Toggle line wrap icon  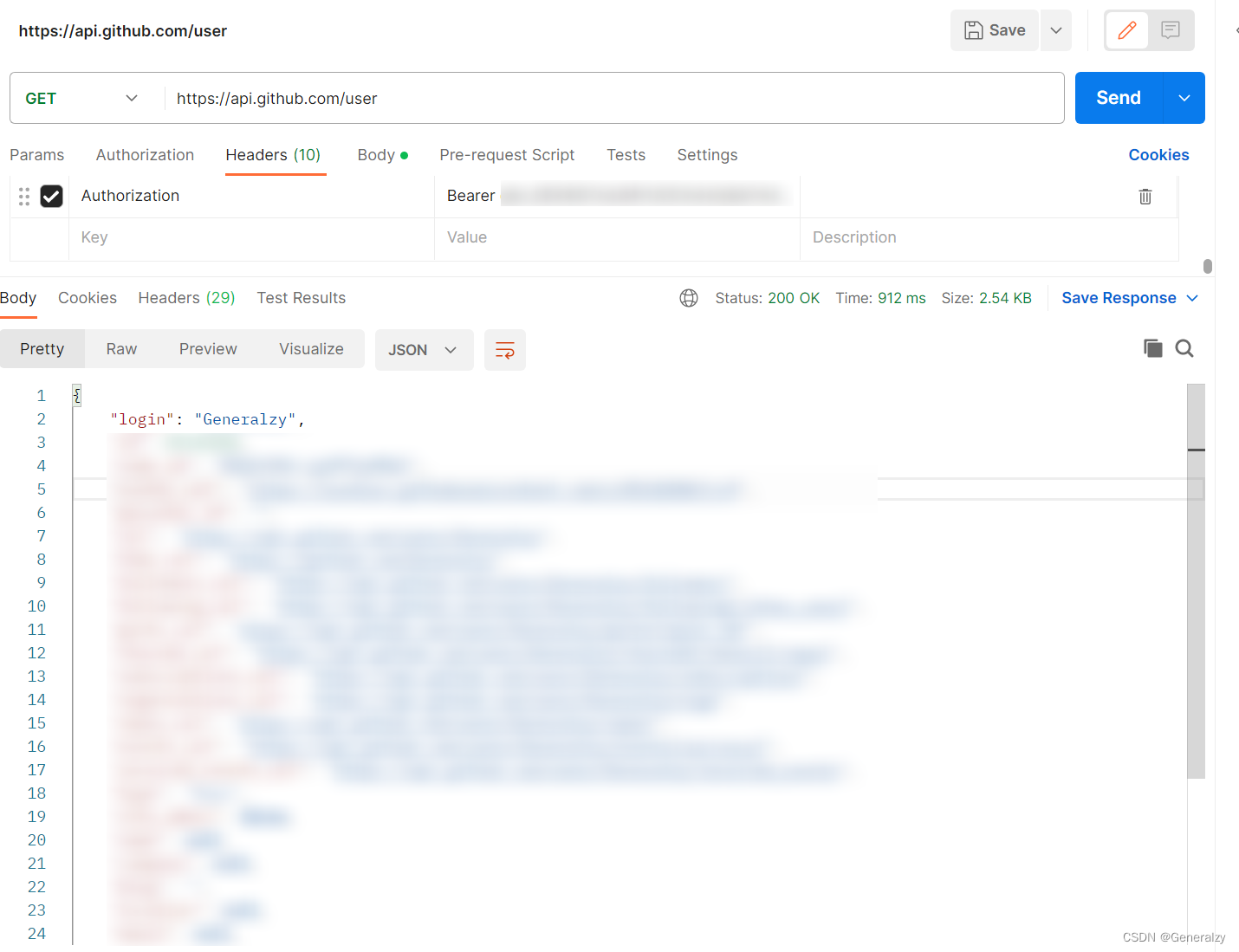[x=505, y=350]
